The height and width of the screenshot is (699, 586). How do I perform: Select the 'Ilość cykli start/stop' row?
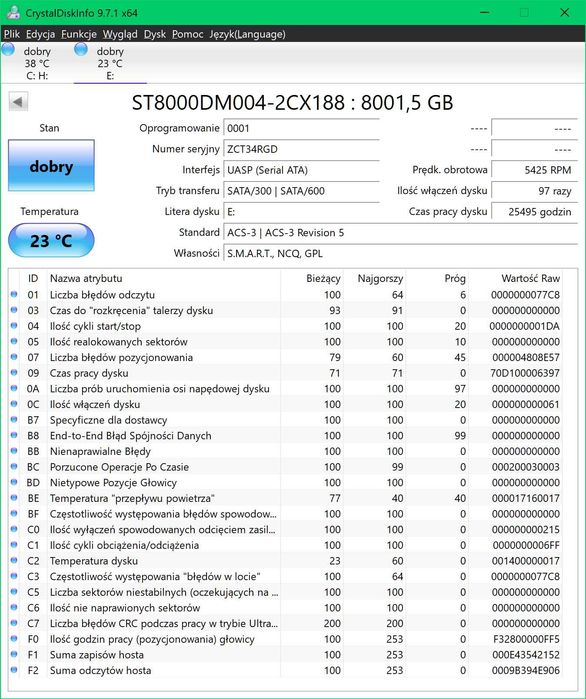coord(285,326)
